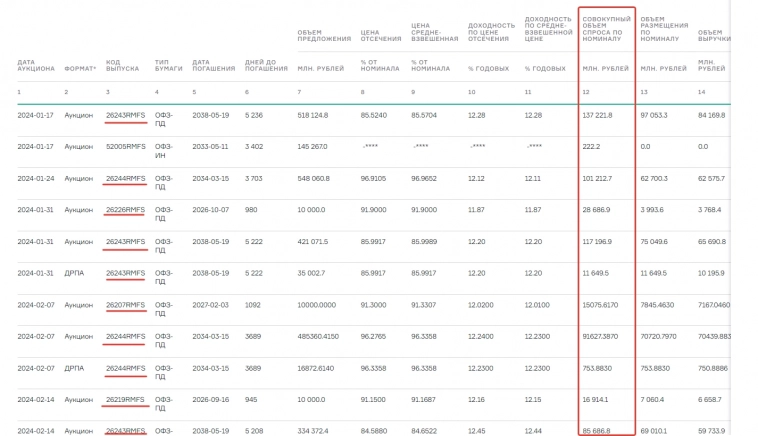Viewport: 758px width, 436px height.
Task: Click the 26226RMFS issue code link
Action: (125, 209)
